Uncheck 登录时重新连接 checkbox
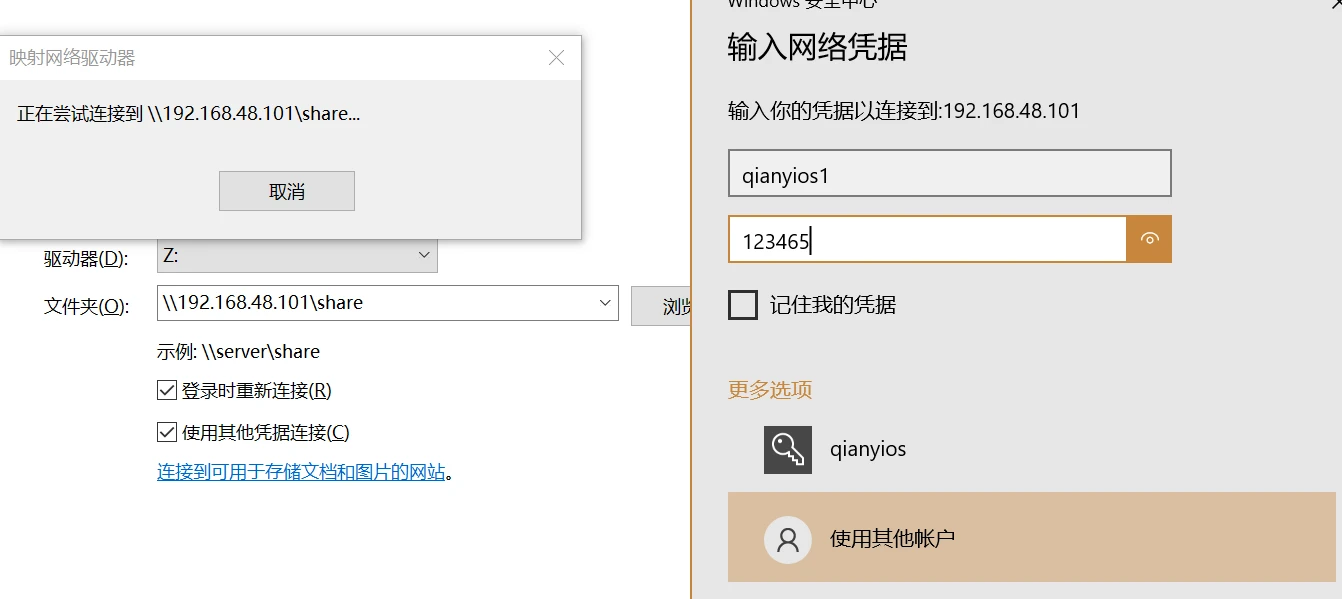Screen dimensions: 1342x599 pos(167,390)
